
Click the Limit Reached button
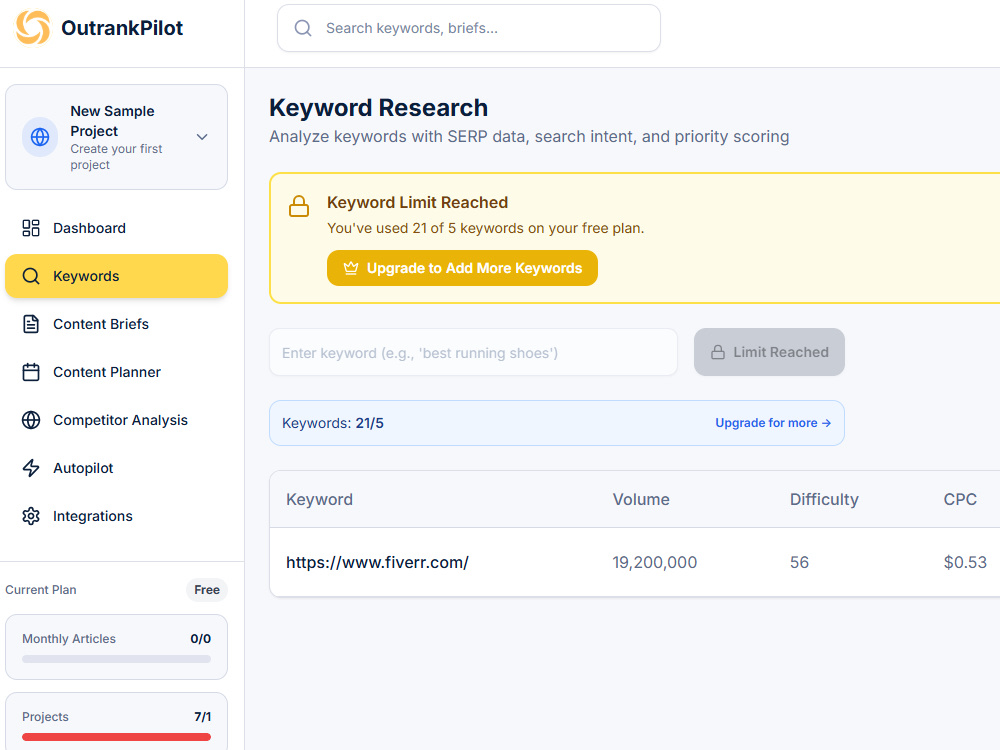769,352
